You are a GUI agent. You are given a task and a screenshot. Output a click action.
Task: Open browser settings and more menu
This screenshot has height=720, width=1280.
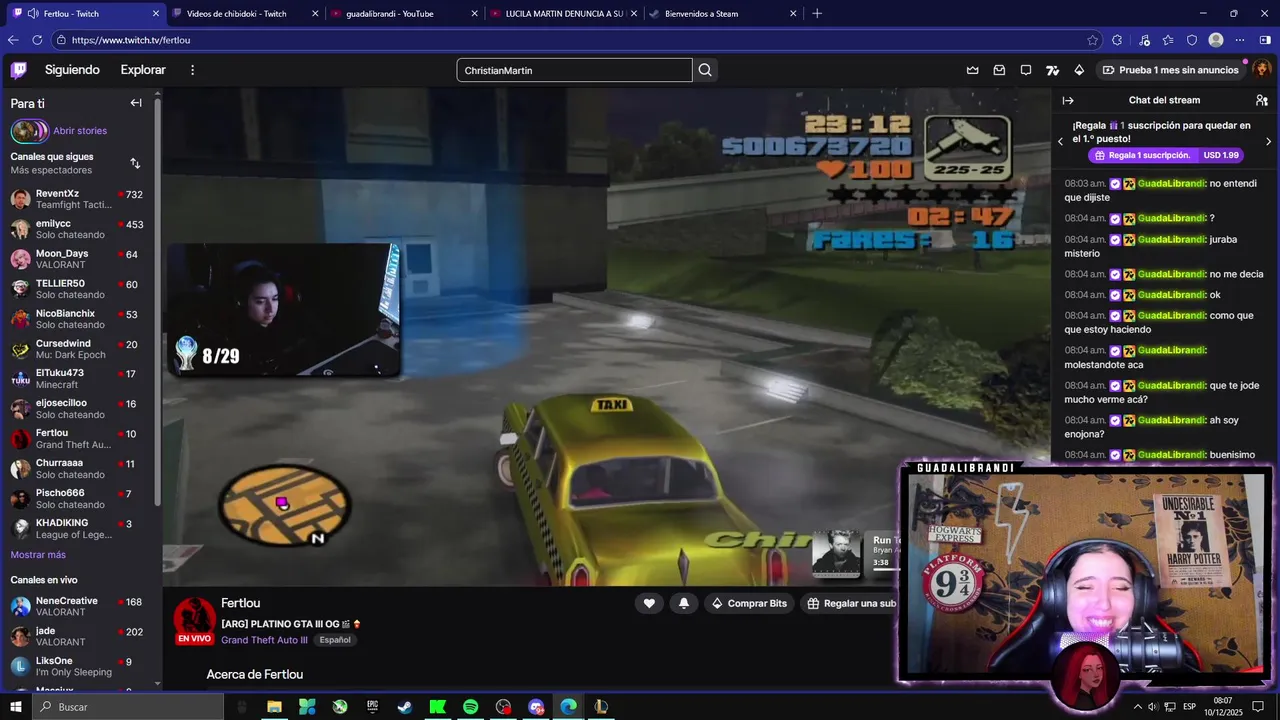click(x=1240, y=40)
